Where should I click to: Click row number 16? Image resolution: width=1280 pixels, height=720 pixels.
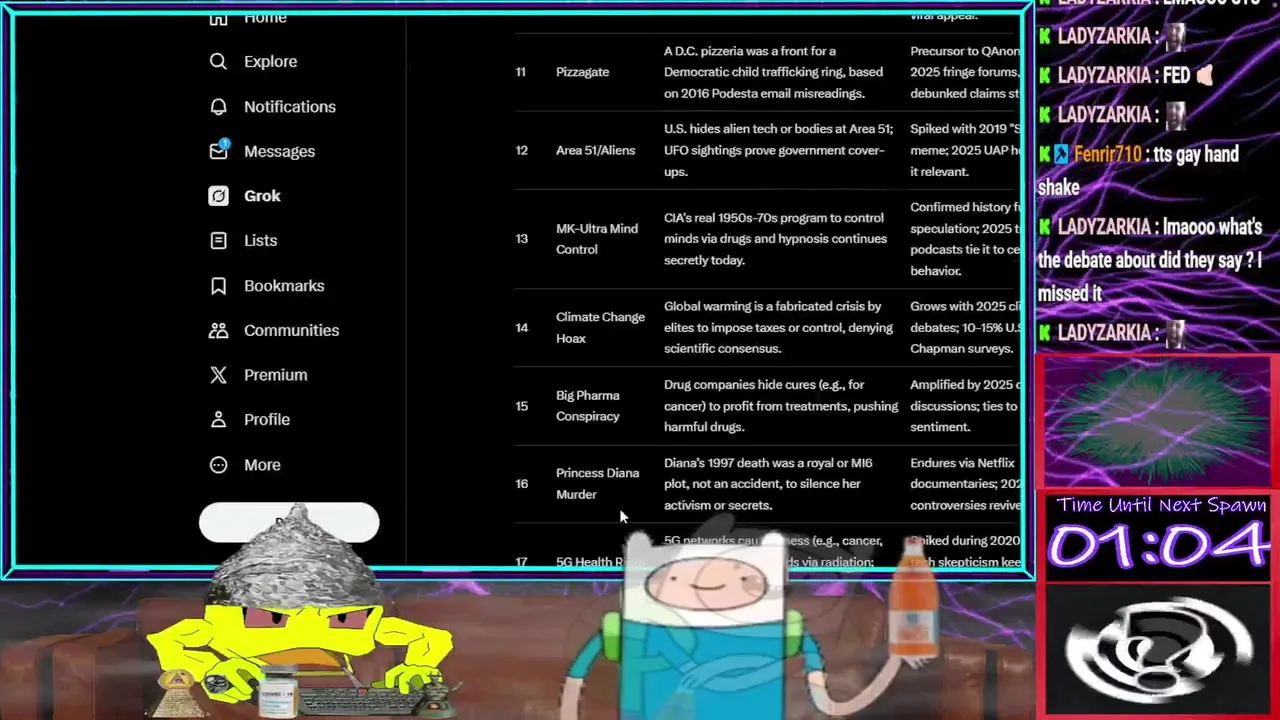pos(521,483)
